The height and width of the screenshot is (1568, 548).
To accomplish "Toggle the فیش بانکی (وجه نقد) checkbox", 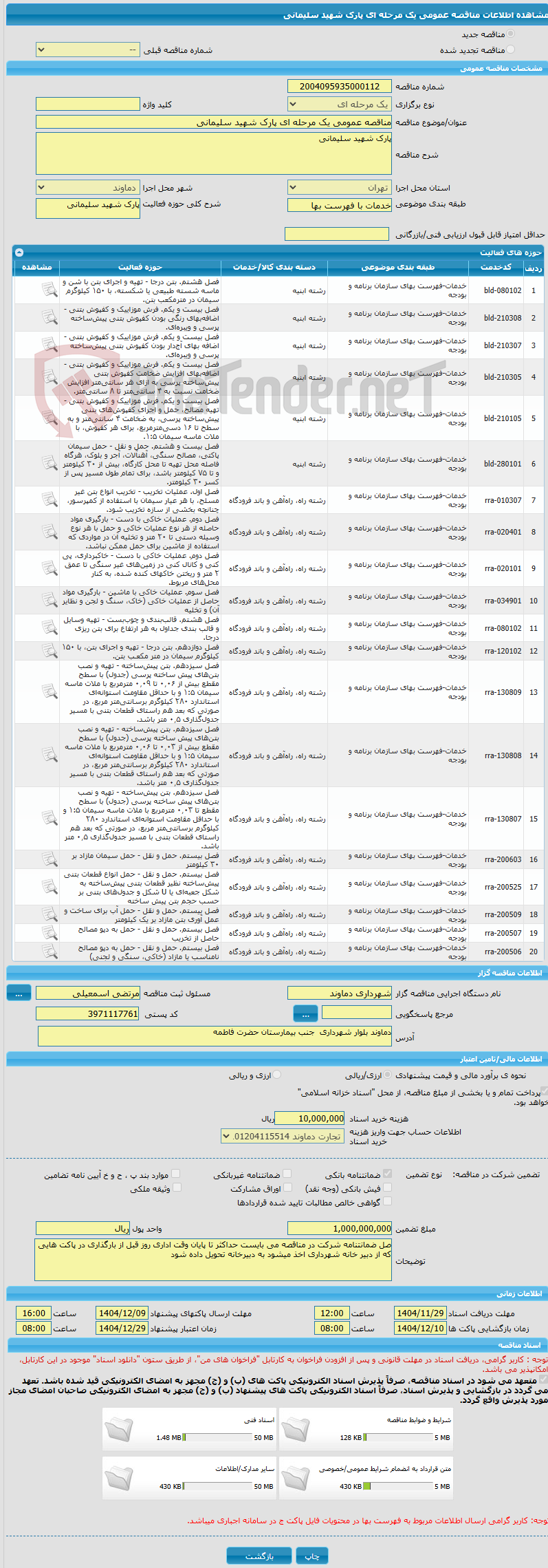I will (387, 1188).
